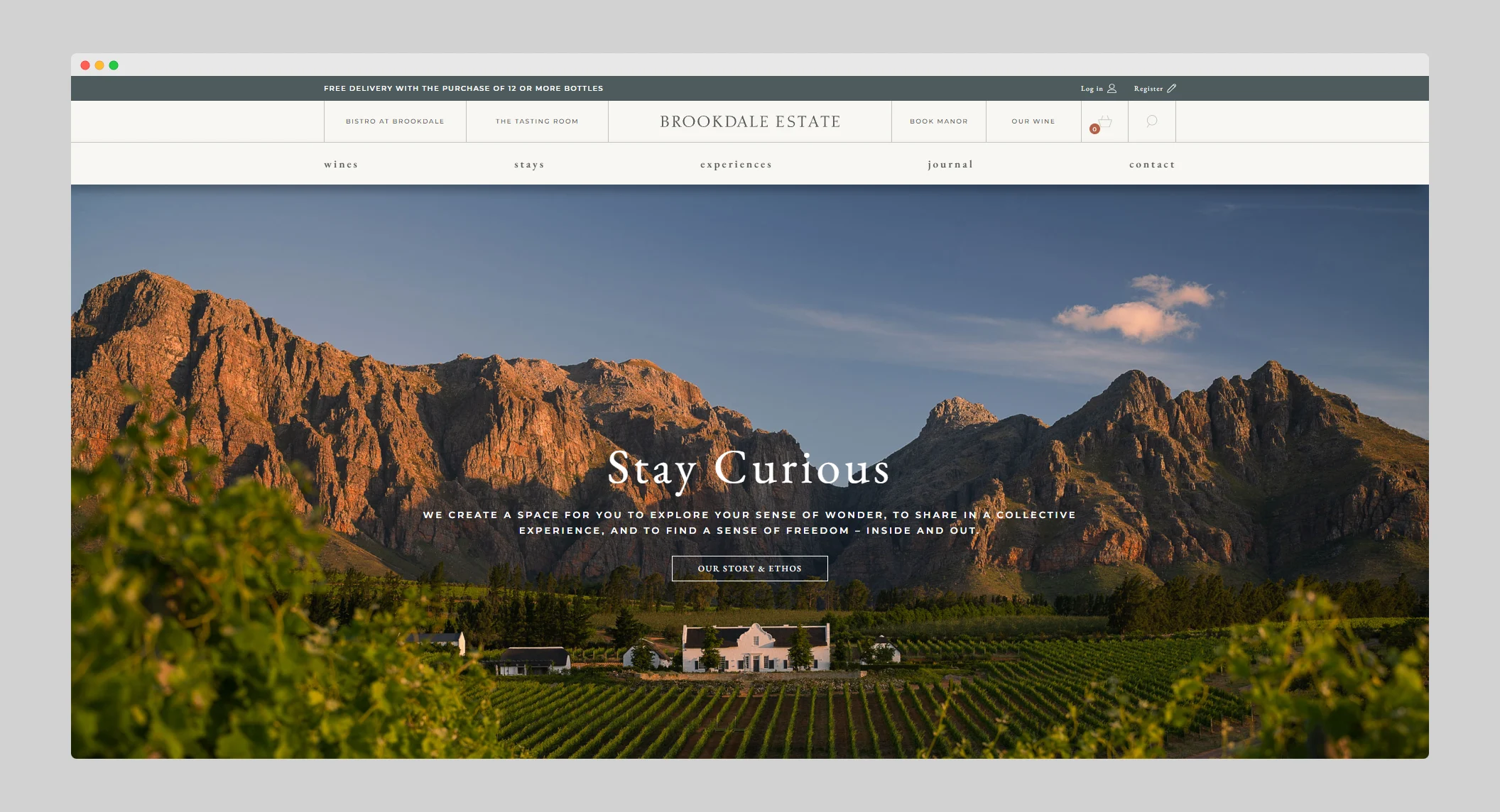The image size is (1500, 812).
Task: Click the cart item count badge
Action: pyautogui.click(x=1094, y=129)
